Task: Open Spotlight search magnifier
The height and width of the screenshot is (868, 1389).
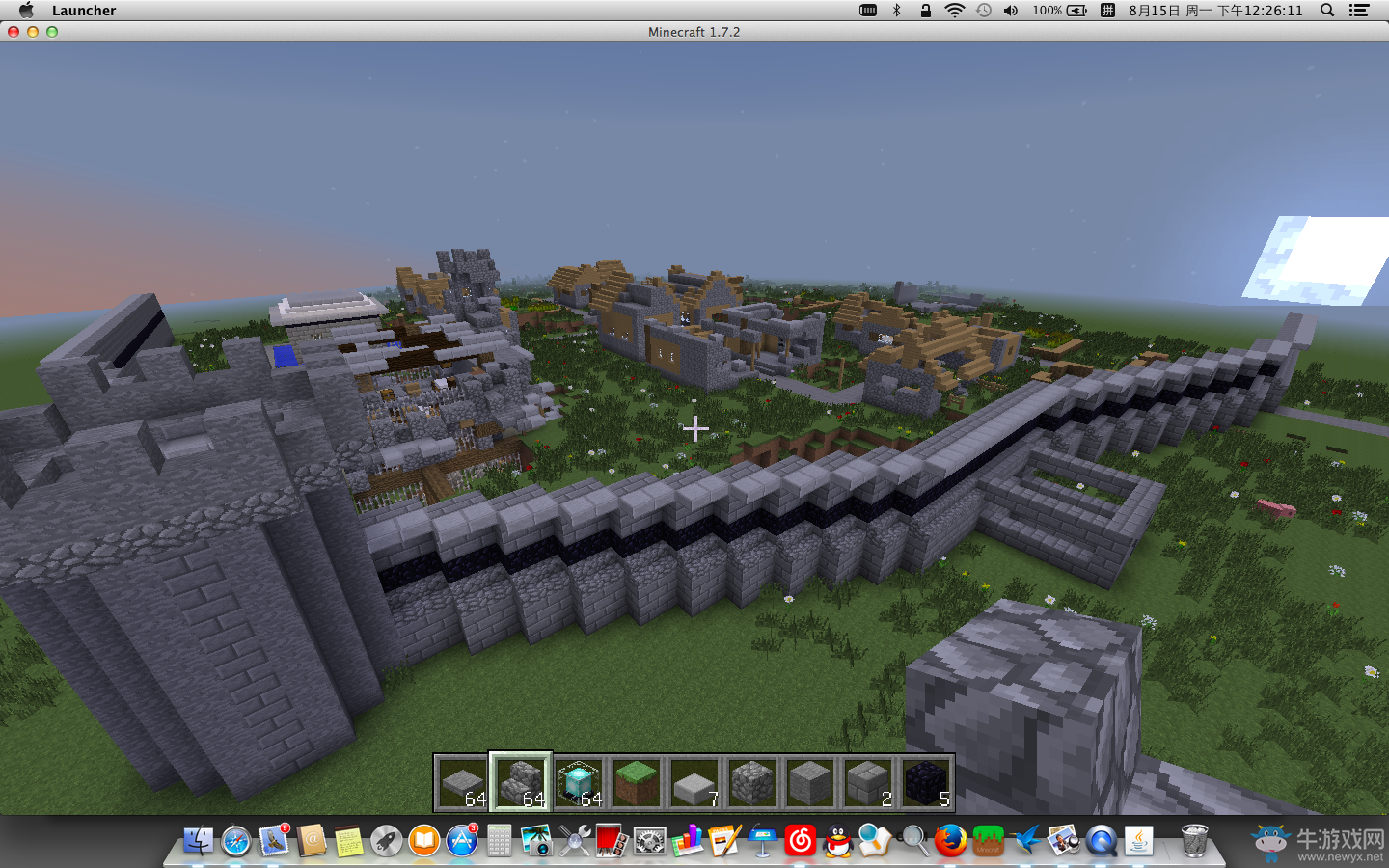Action: point(1327,10)
